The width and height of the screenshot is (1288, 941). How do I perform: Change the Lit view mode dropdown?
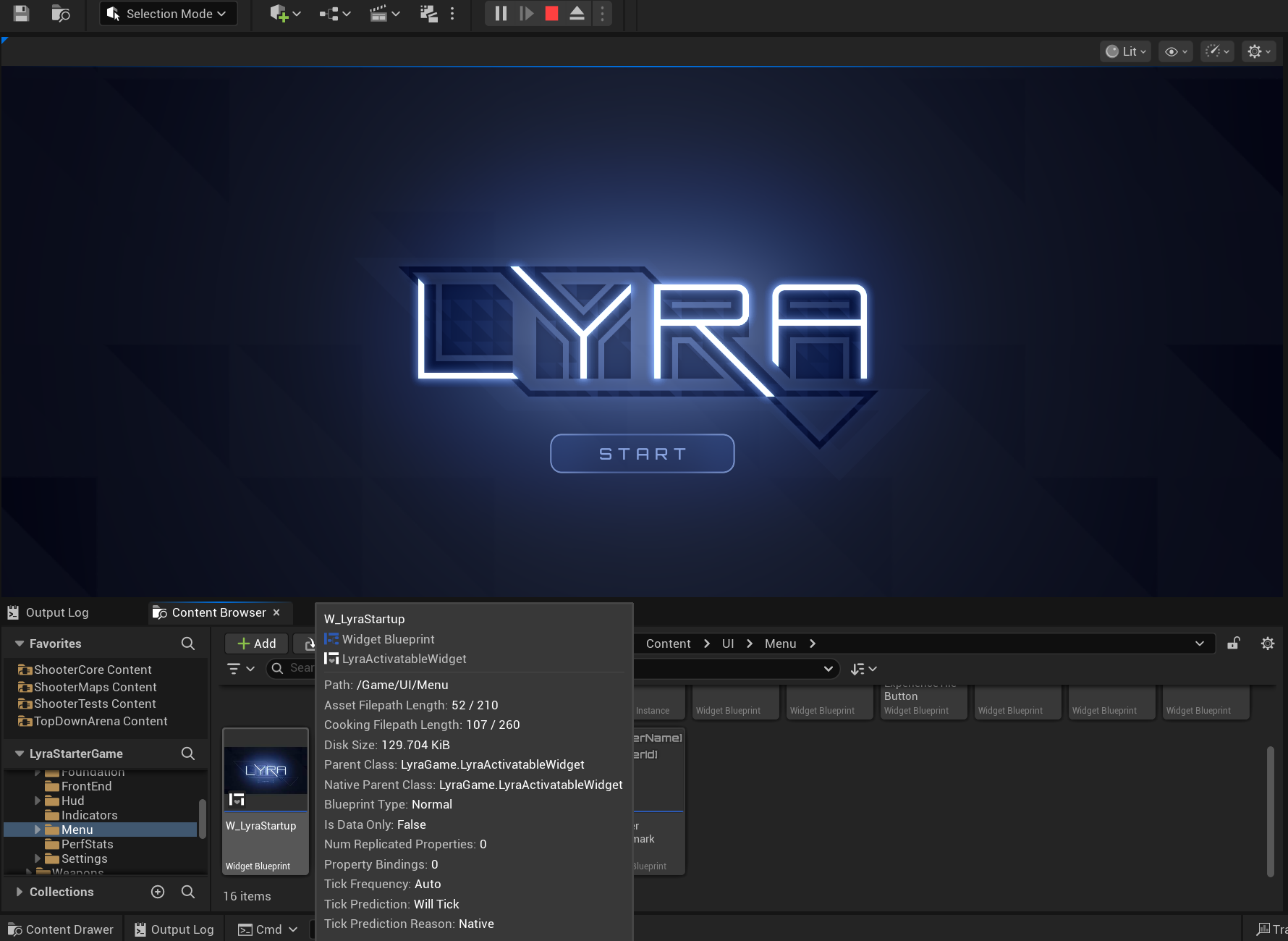tap(1126, 51)
